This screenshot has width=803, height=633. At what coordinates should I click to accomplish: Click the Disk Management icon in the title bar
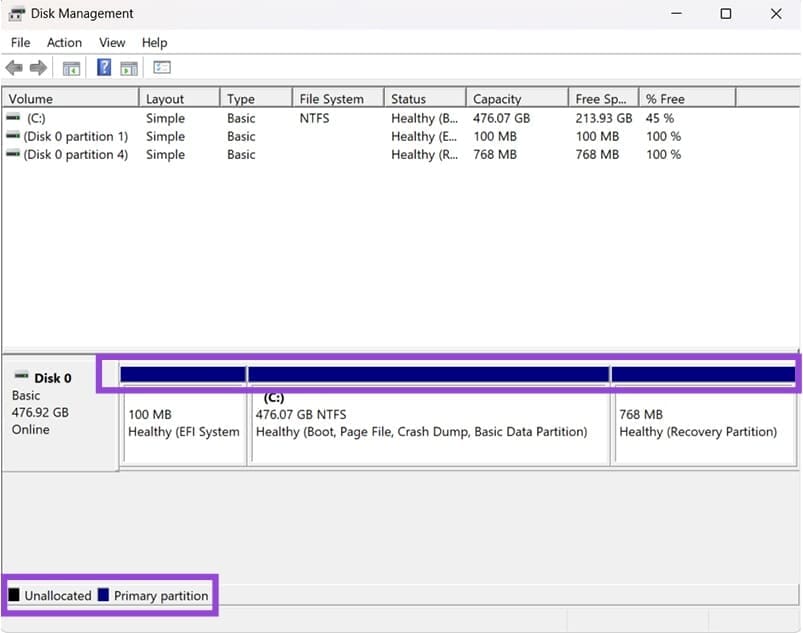14,13
